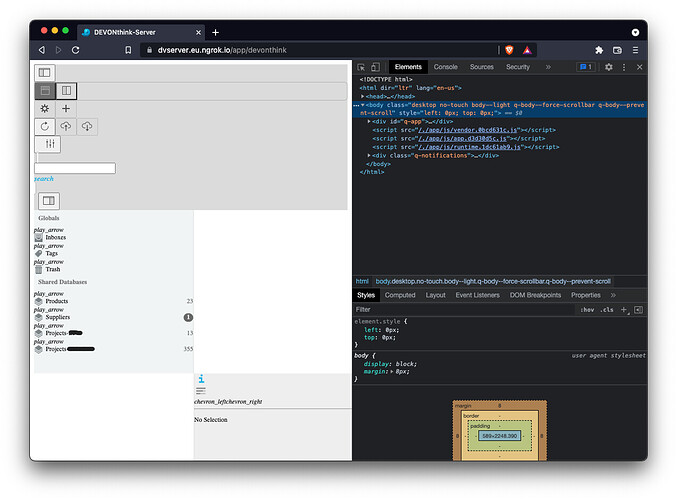Expand the Tags play_arrow

[x=49, y=246]
